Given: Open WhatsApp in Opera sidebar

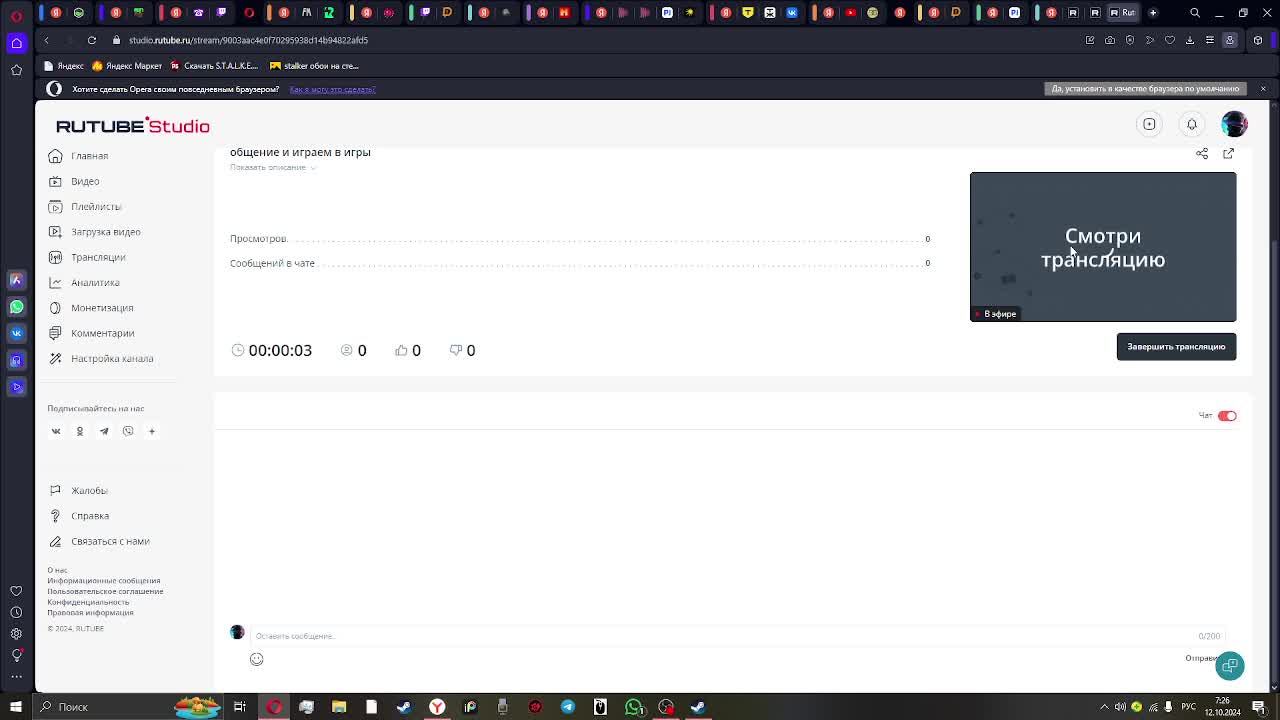Looking at the screenshot, I should tap(16, 306).
